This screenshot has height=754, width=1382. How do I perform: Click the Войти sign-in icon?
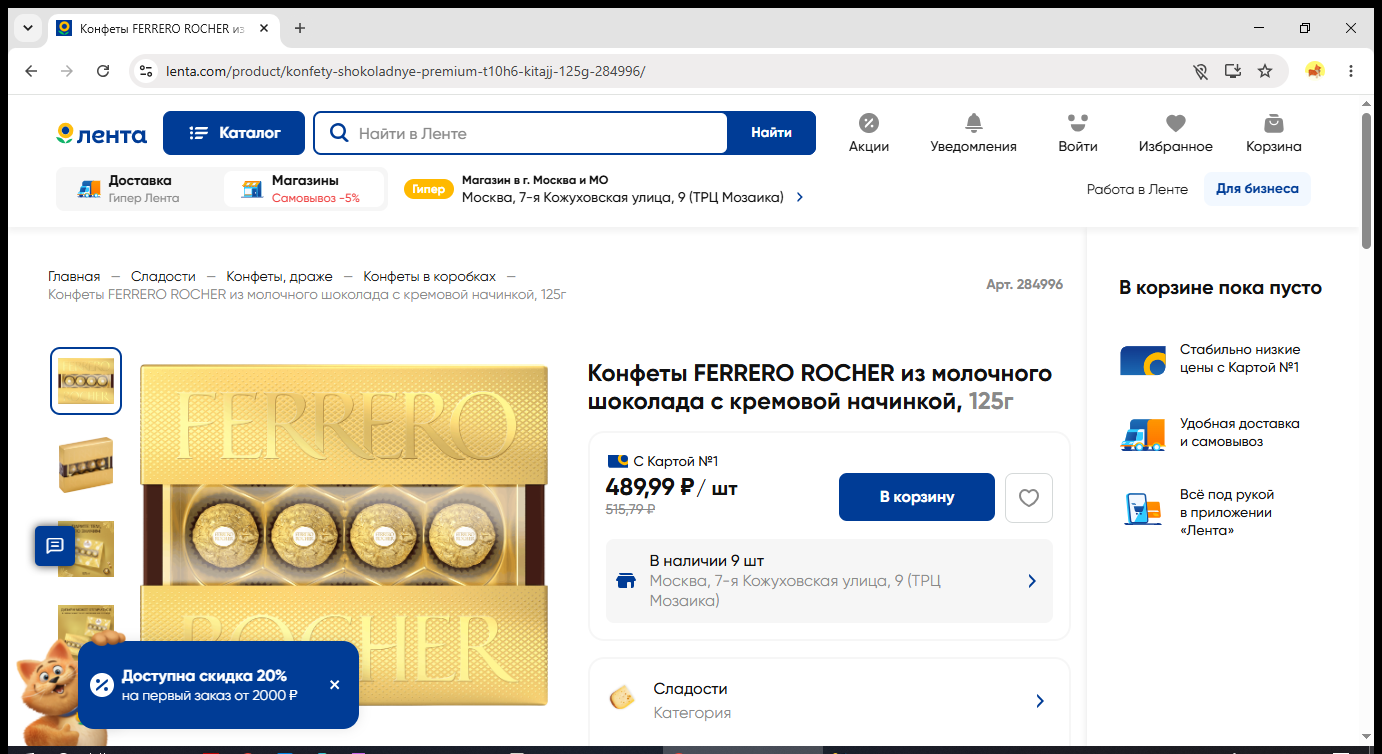pos(1077,133)
